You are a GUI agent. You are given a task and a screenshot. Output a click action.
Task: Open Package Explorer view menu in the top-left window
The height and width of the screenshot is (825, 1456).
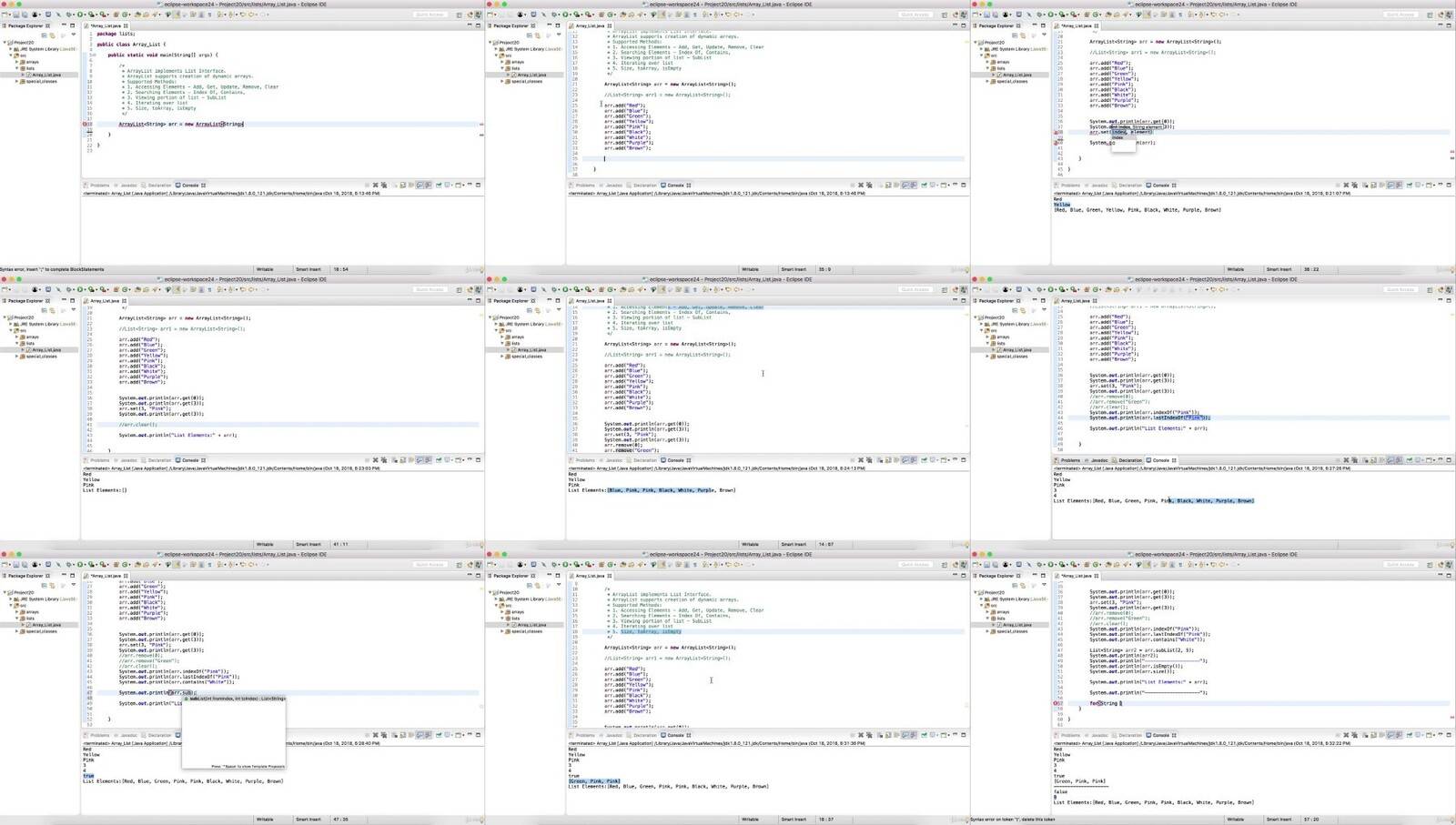click(x=73, y=35)
